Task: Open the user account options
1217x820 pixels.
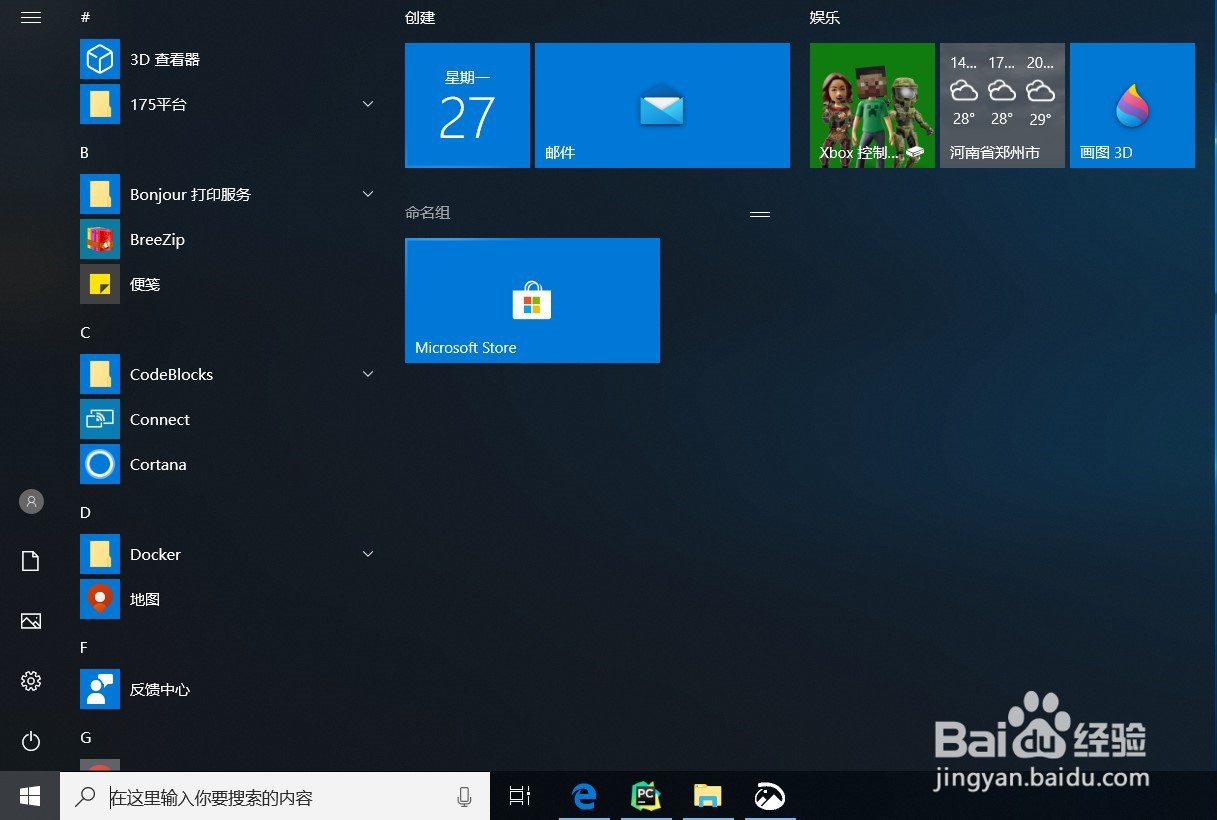Action: (30, 501)
